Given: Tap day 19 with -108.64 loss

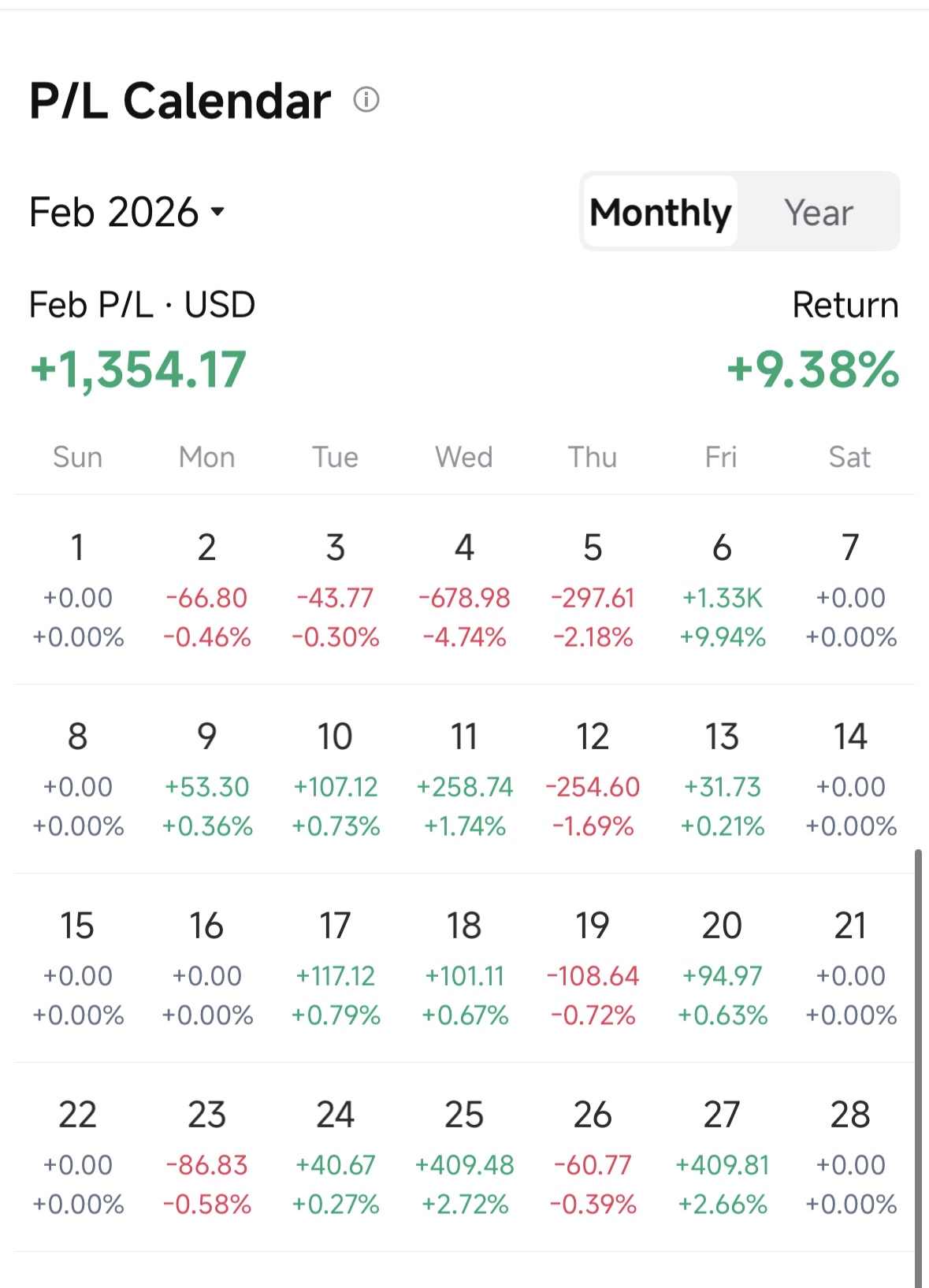Looking at the screenshot, I should [x=593, y=968].
